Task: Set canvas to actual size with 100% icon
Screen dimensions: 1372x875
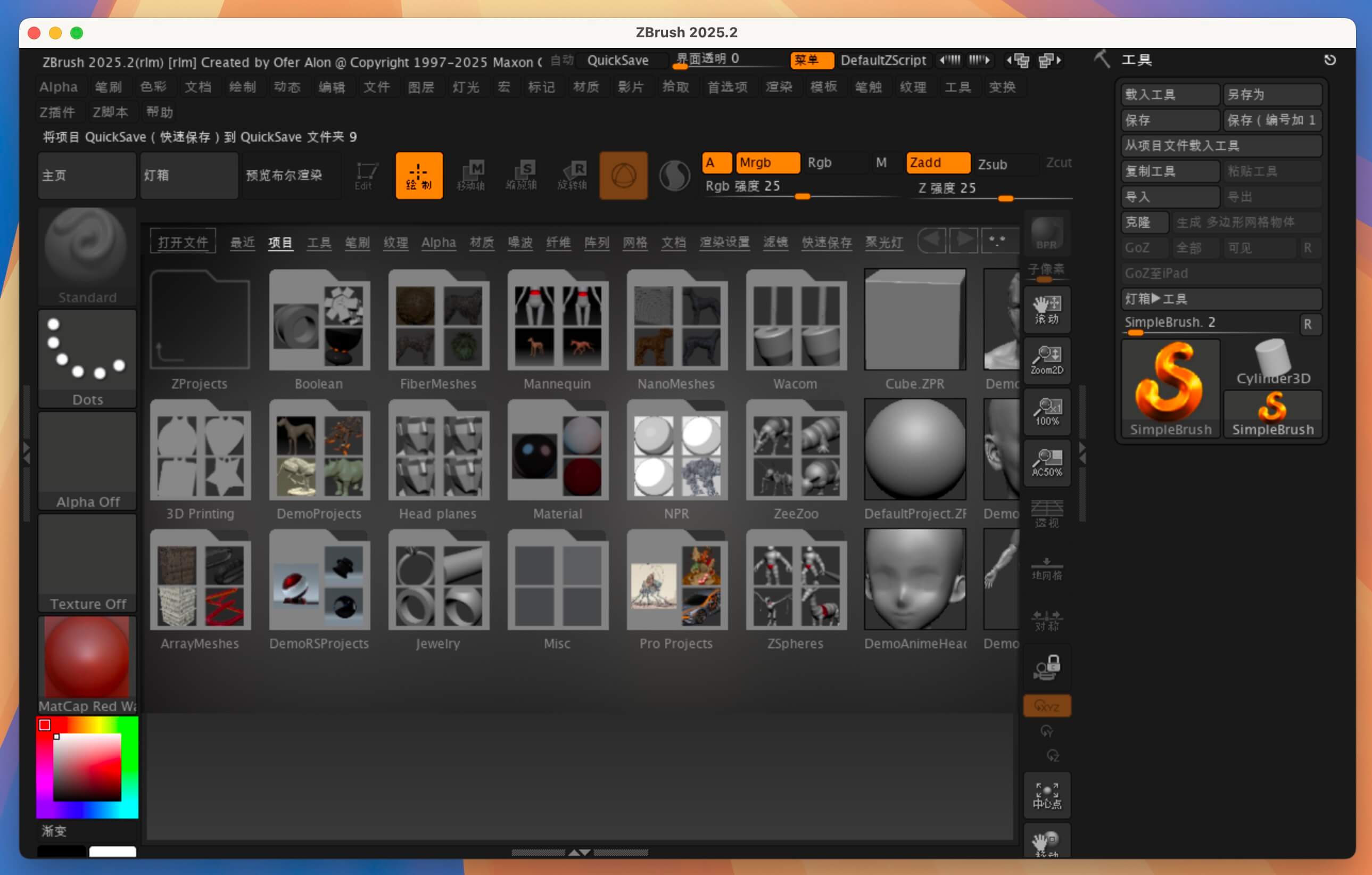Action: 1047,411
